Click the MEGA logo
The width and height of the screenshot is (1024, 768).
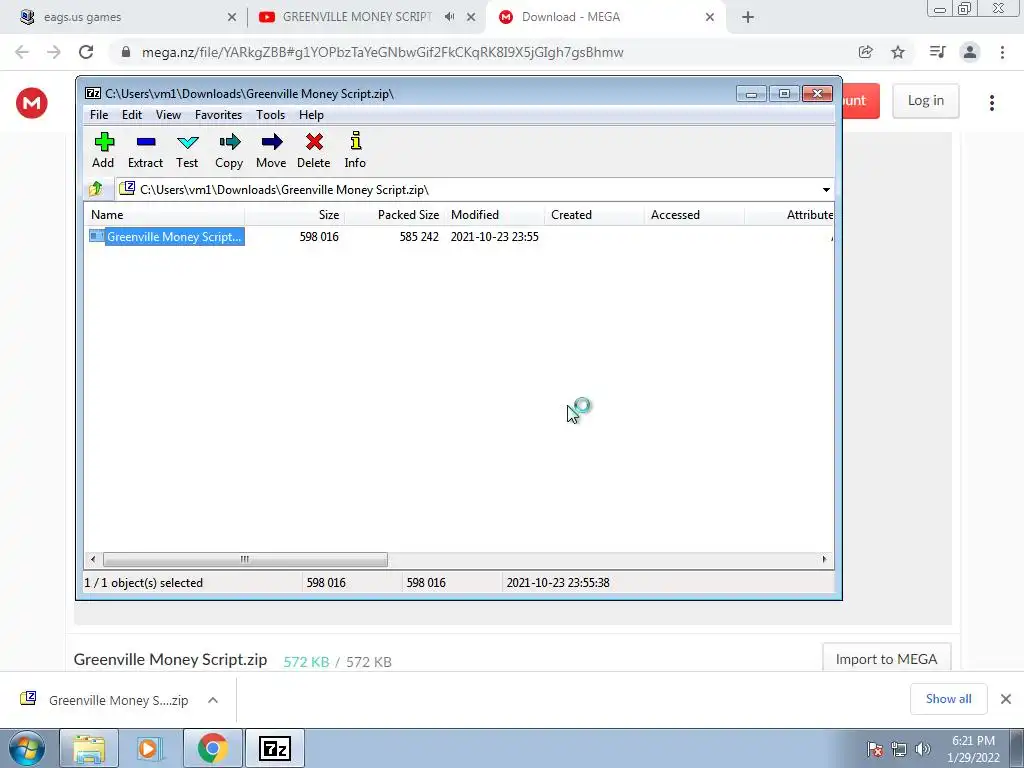(x=32, y=103)
